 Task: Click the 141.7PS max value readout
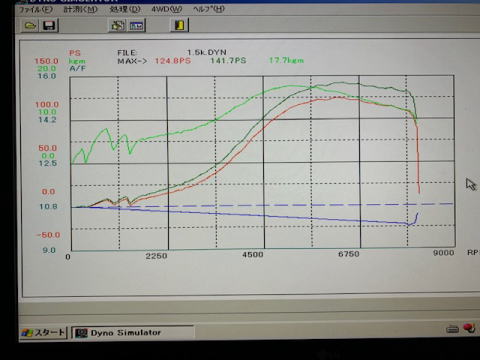(x=228, y=61)
